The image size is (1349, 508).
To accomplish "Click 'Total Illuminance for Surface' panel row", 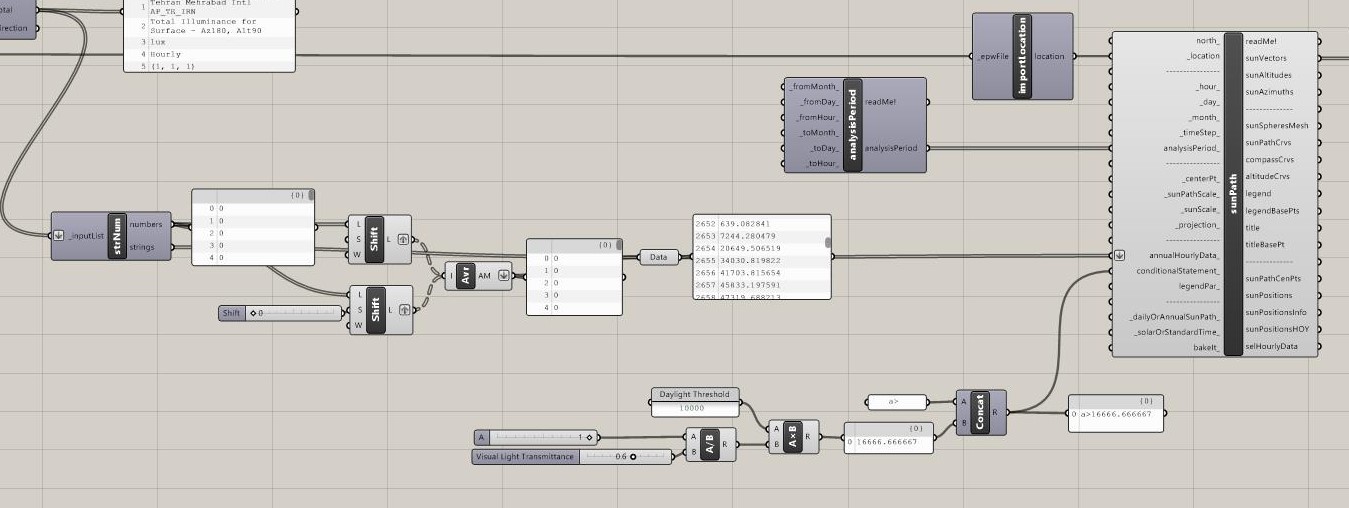I will pyautogui.click(x=209, y=26).
